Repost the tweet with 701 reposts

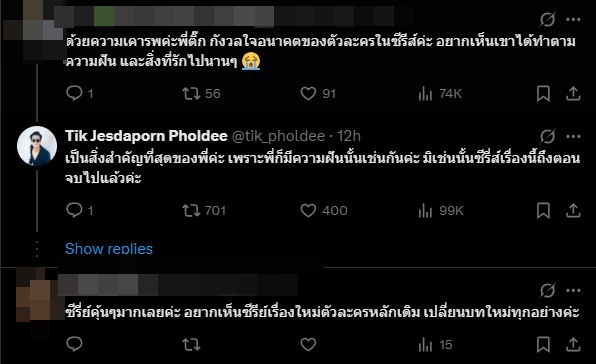pyautogui.click(x=204, y=210)
